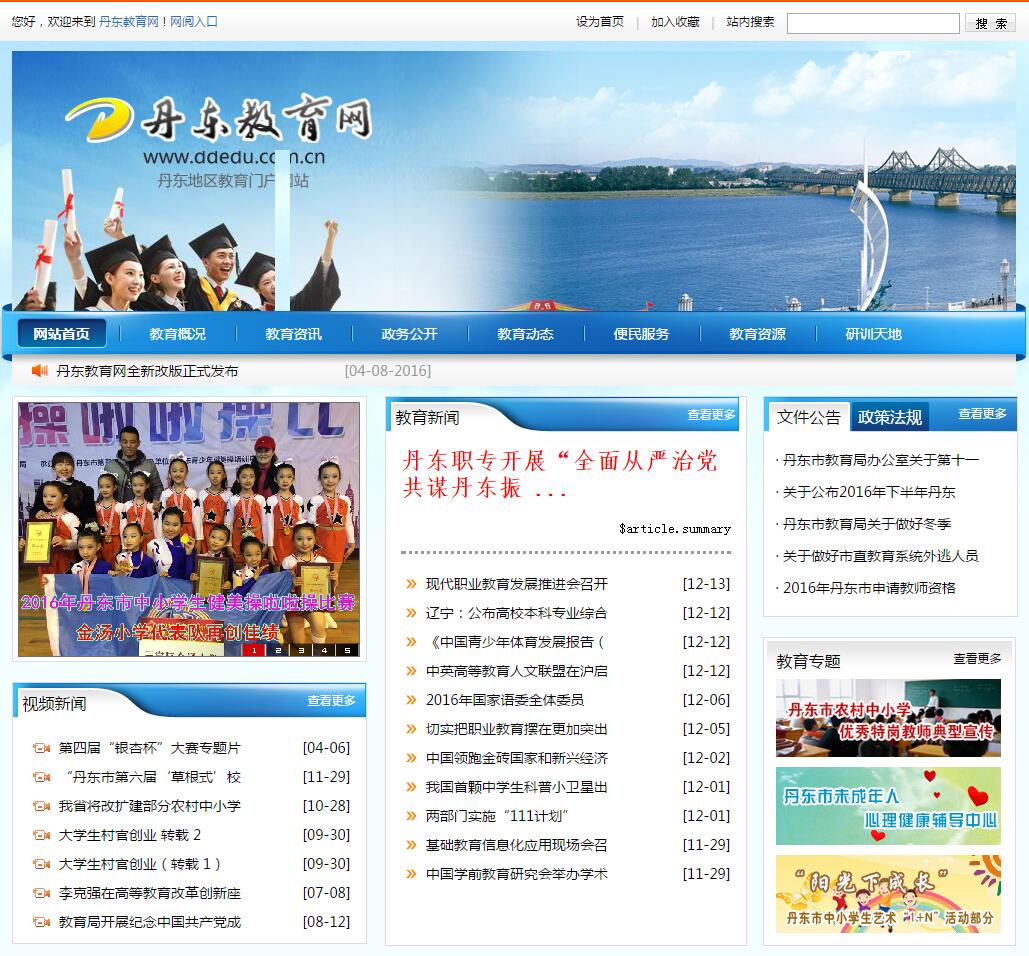Click arrow bullet beside 现代职业教育发展推进会召开
Screen dimensions: 1029x956
(411, 584)
